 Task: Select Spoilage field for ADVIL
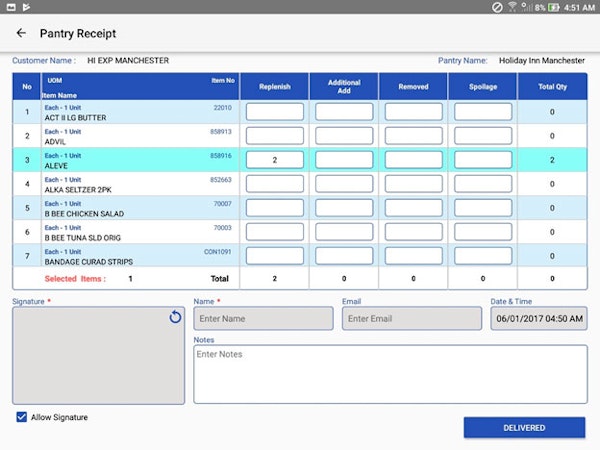point(483,136)
